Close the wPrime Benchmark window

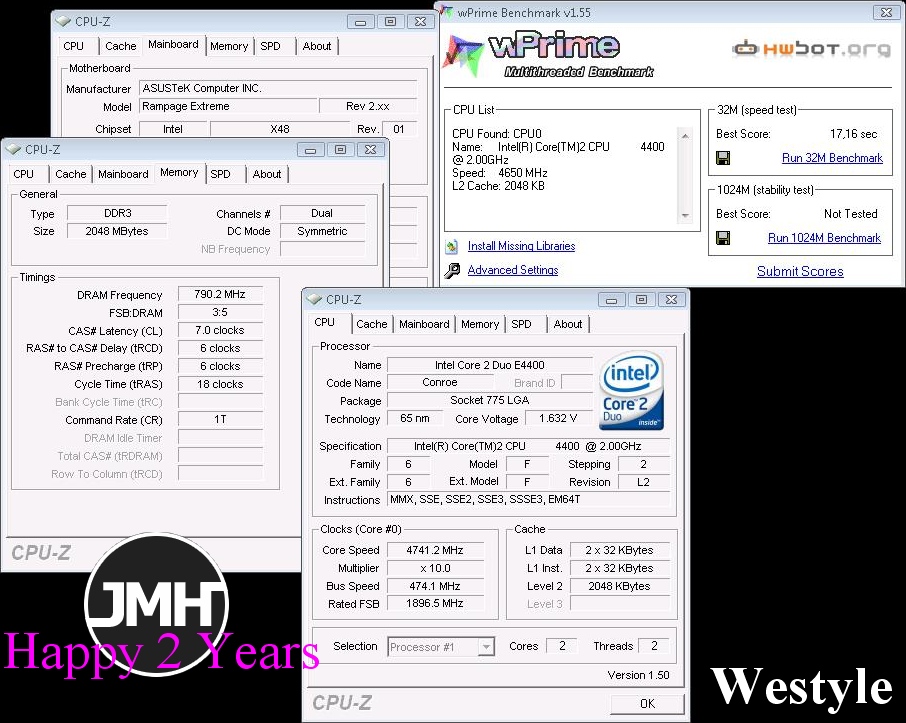[x=886, y=12]
